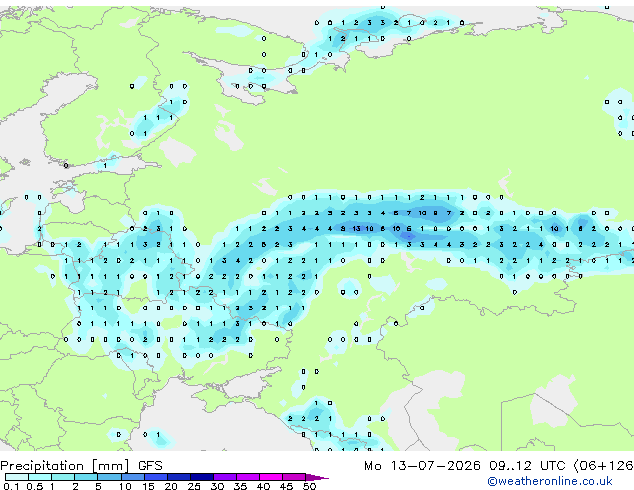Click the 15–20 mm blue swatch
The height and width of the screenshot is (490, 634).
click(x=156, y=477)
